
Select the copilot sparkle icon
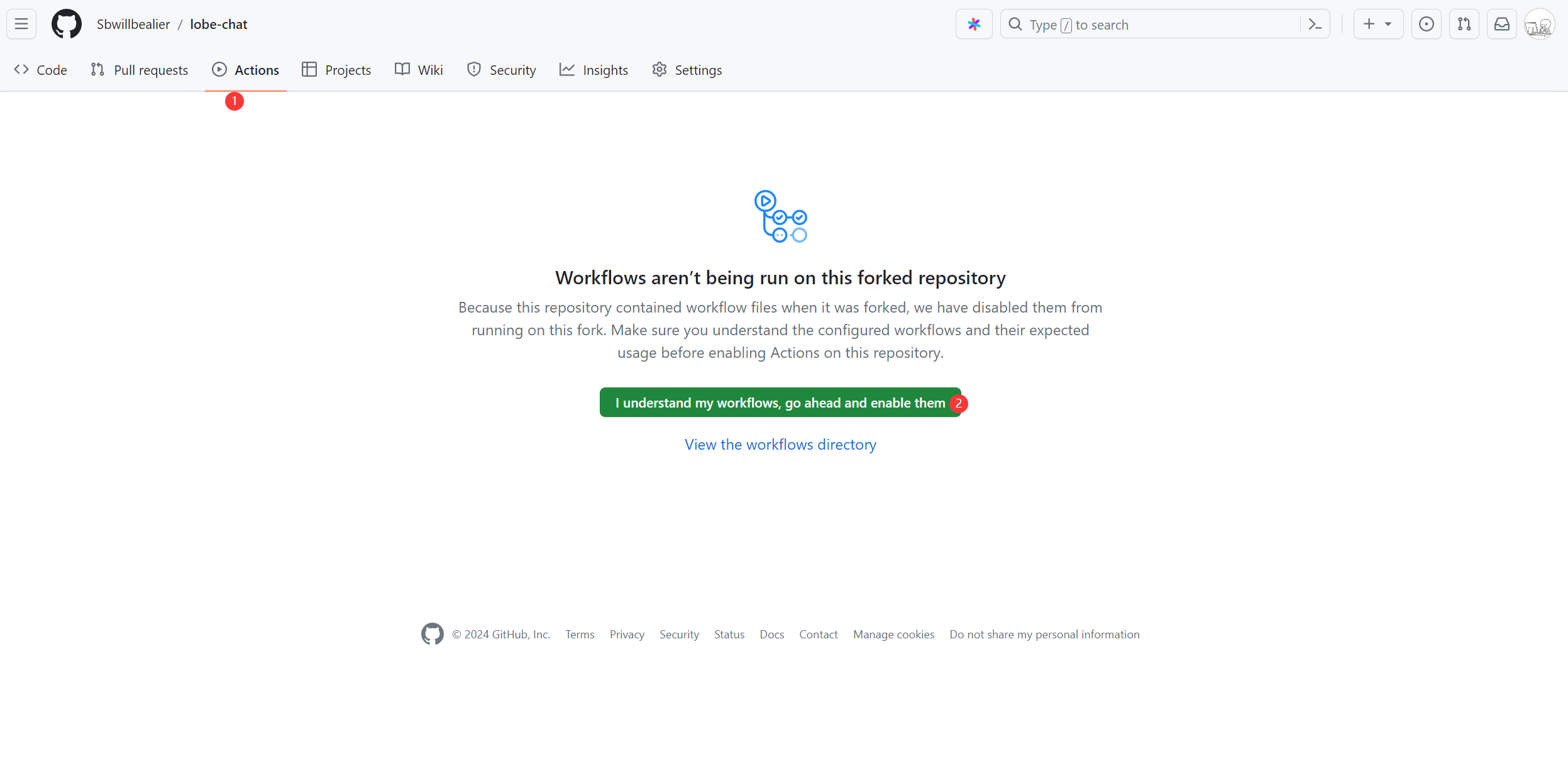point(974,24)
